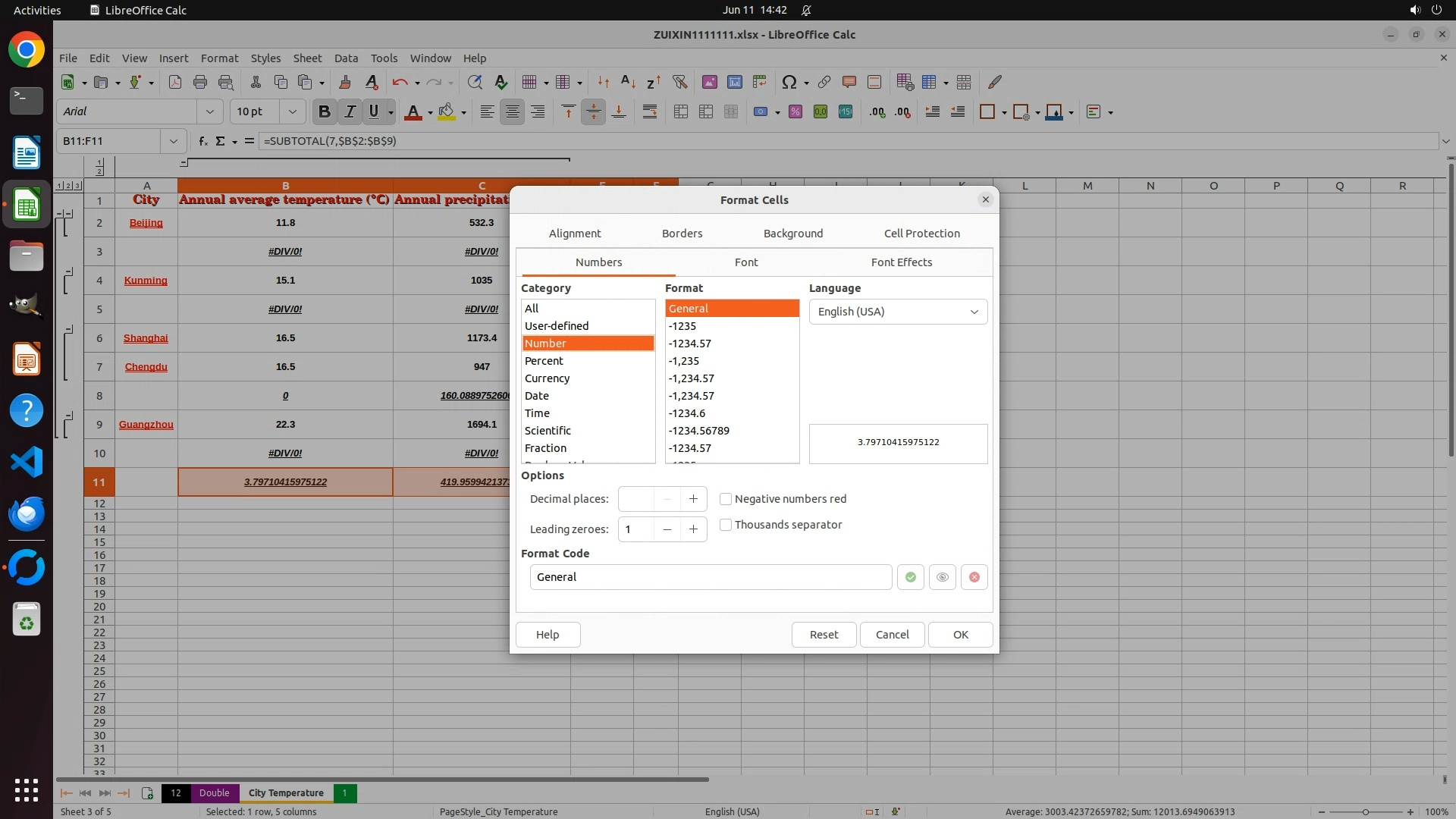Click the Sort Ascending toolbar icon
Screen dimensions: 1456x819
tap(628, 82)
